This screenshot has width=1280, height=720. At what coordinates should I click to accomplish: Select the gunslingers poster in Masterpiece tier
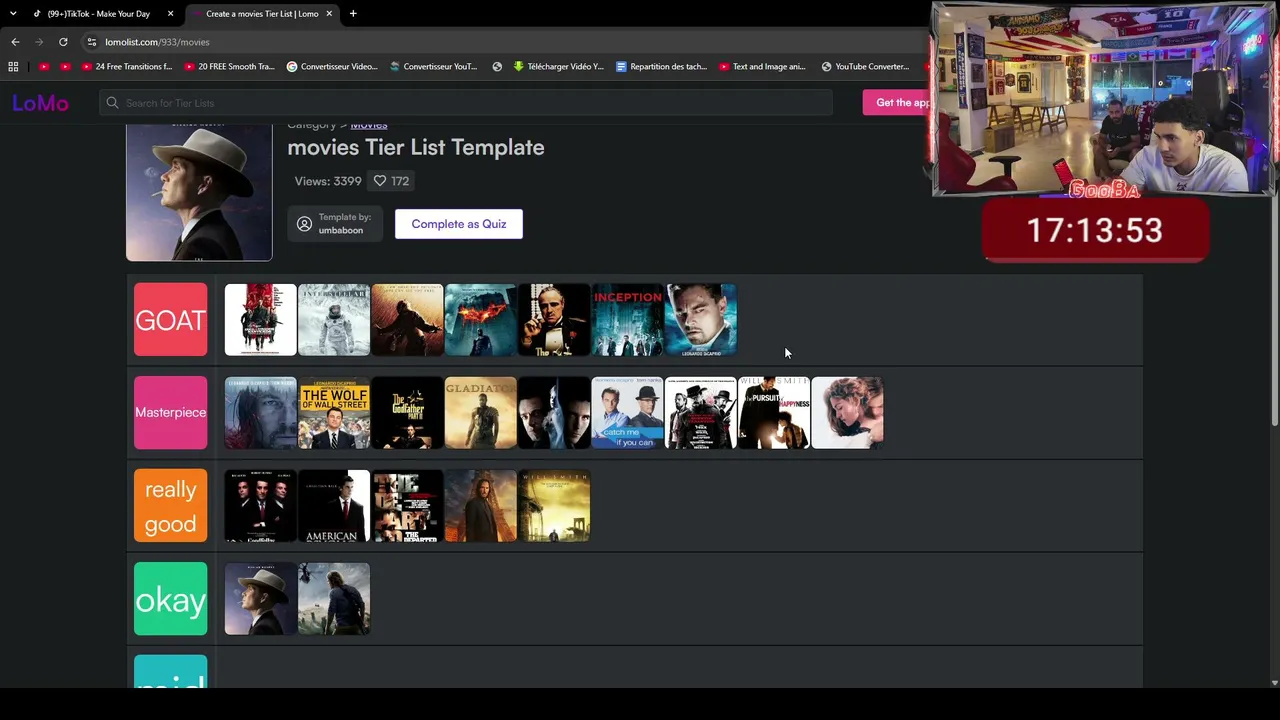pos(702,413)
